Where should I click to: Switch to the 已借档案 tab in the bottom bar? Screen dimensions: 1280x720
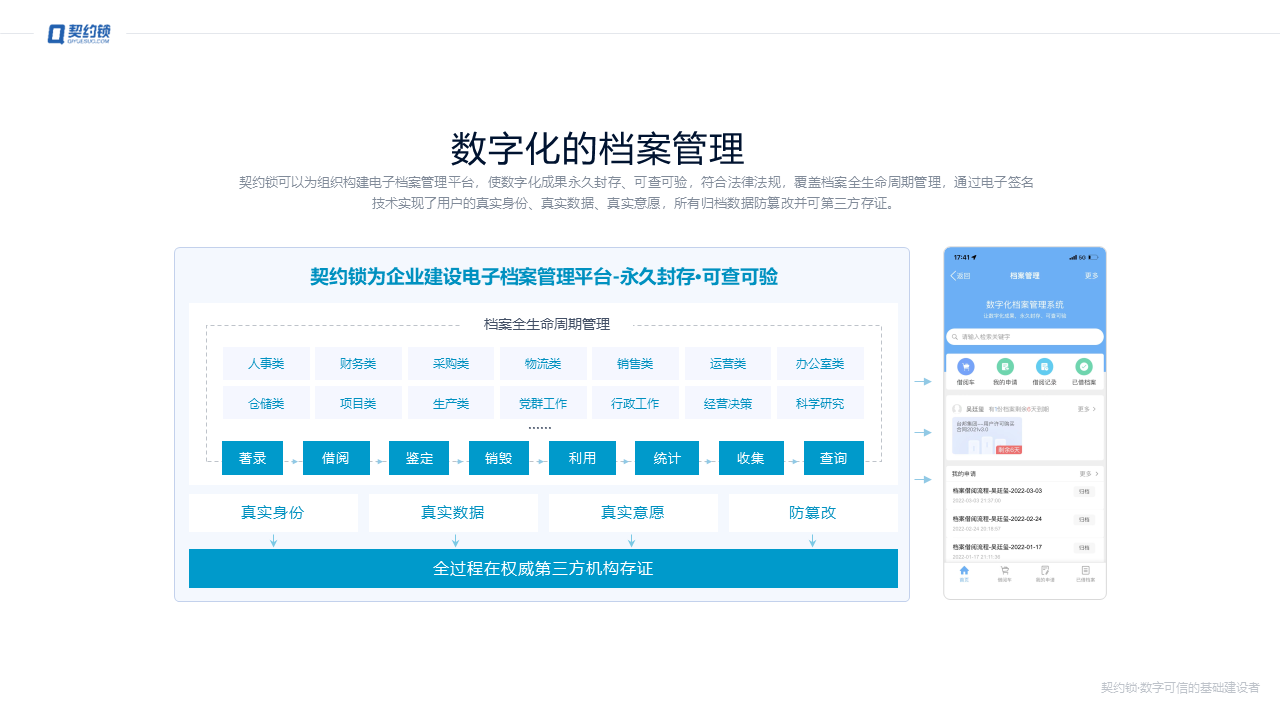click(x=1086, y=574)
